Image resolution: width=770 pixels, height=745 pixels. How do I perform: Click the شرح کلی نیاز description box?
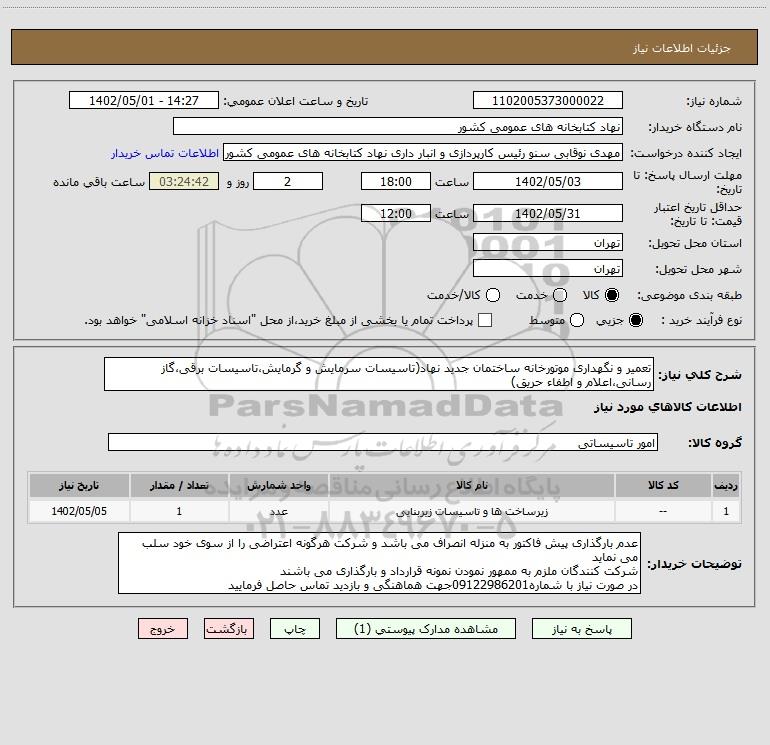(379, 374)
